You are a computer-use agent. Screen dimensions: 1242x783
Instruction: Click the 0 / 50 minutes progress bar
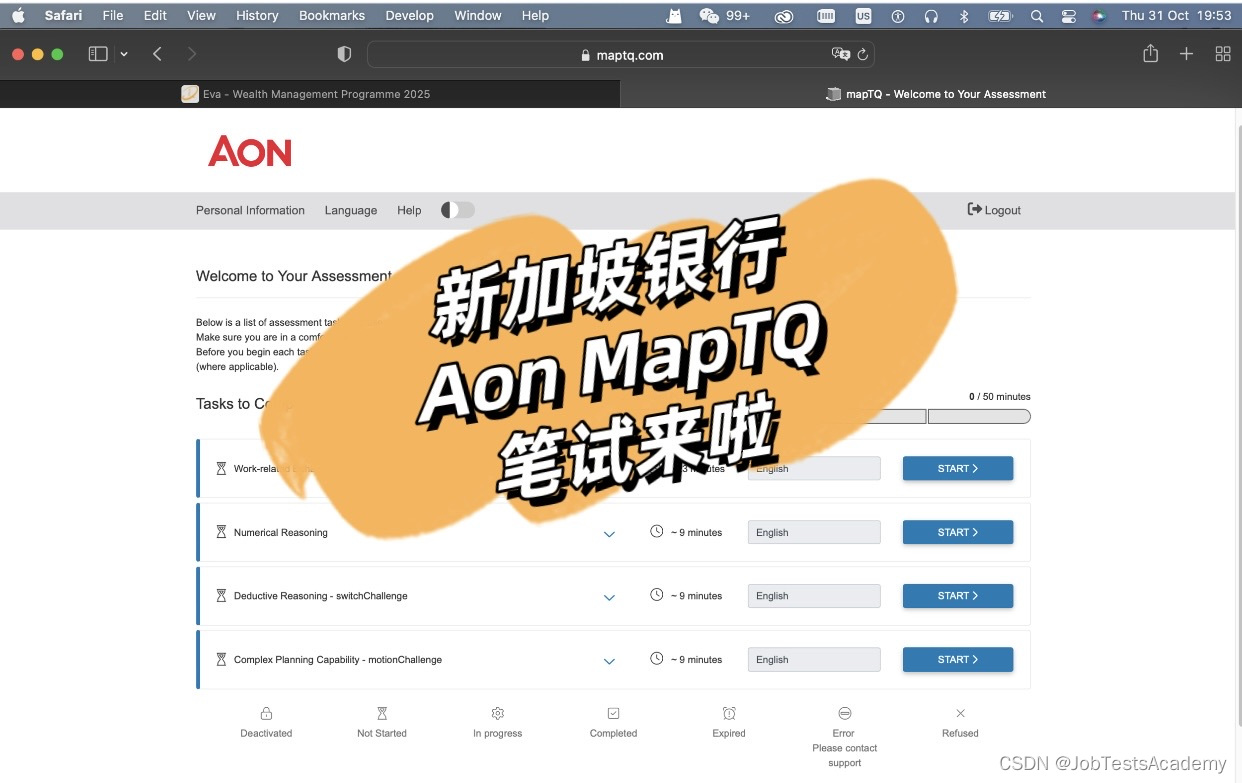[x=979, y=417]
